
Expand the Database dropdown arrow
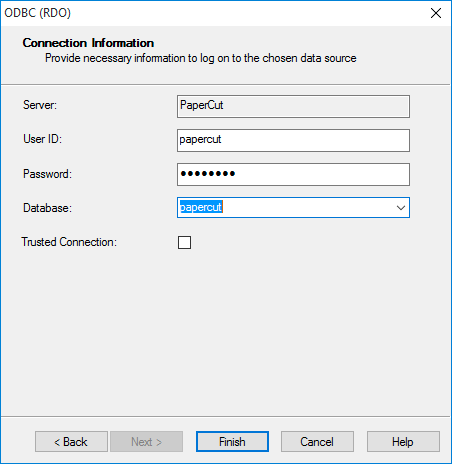click(x=401, y=208)
